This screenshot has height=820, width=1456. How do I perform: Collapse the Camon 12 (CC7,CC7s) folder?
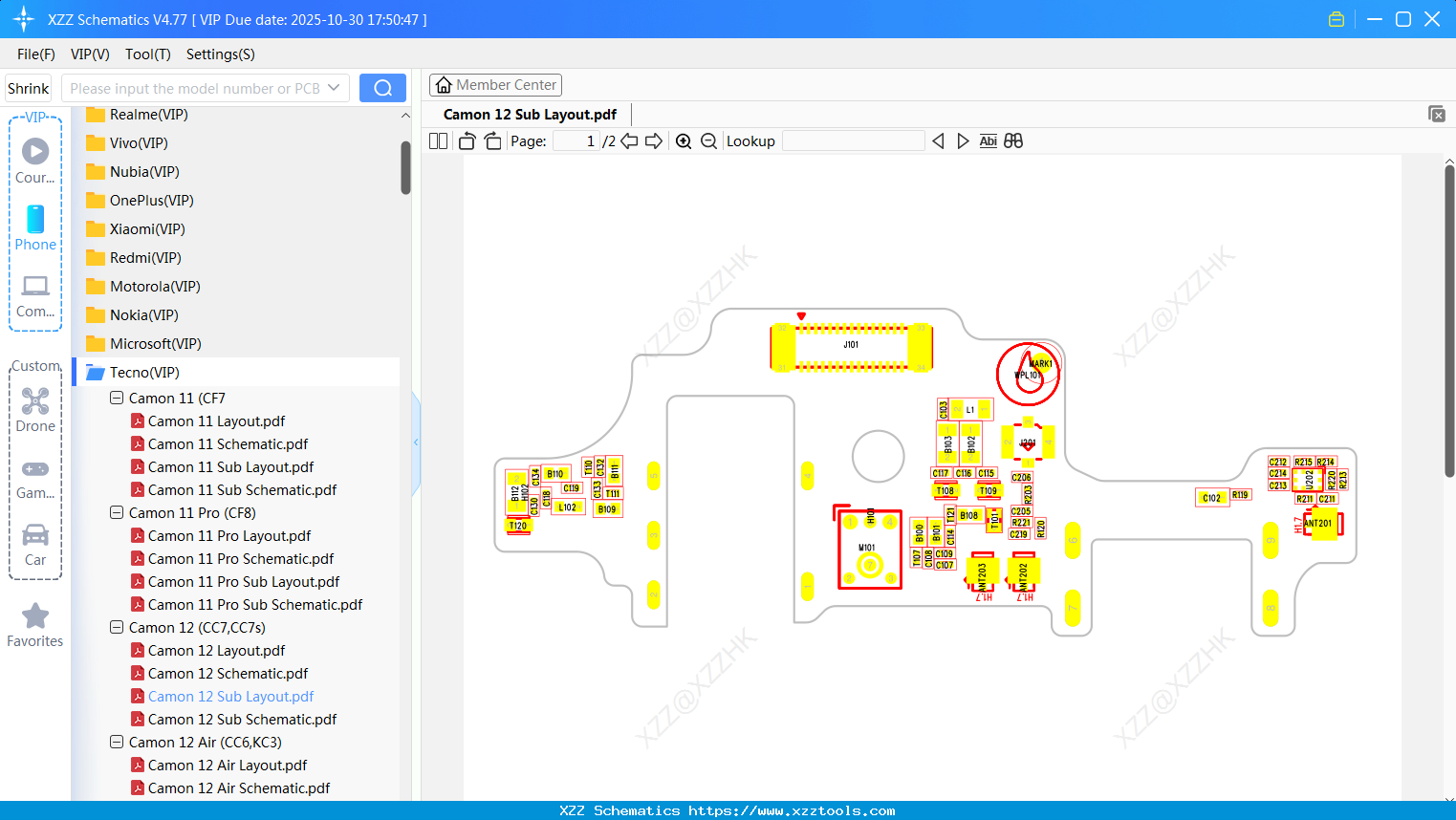tap(117, 627)
